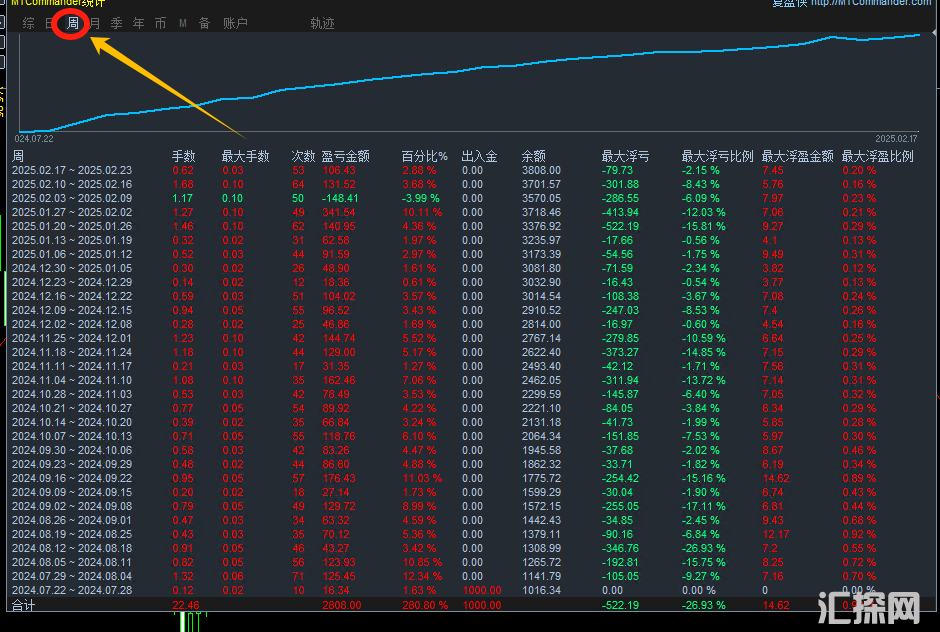940x632 pixels.
Task: Select the 2025.02.03 ~ 2025.02.09 week row
Action: [72, 199]
